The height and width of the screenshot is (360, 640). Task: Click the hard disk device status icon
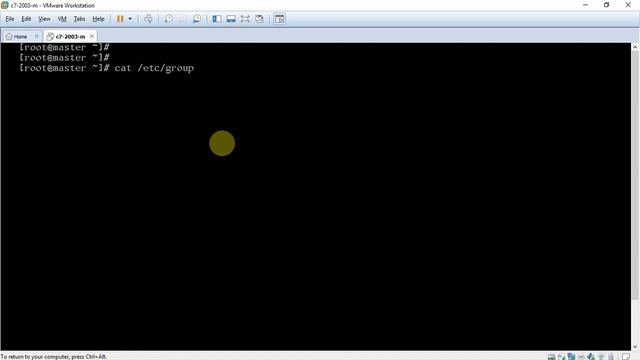(x=551, y=357)
